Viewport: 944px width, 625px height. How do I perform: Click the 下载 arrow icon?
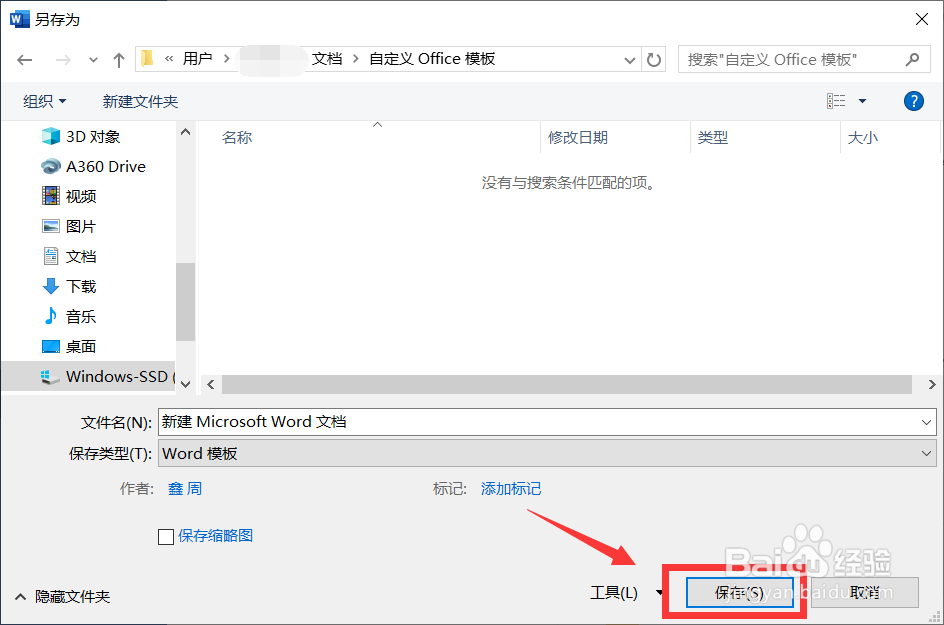coord(51,286)
